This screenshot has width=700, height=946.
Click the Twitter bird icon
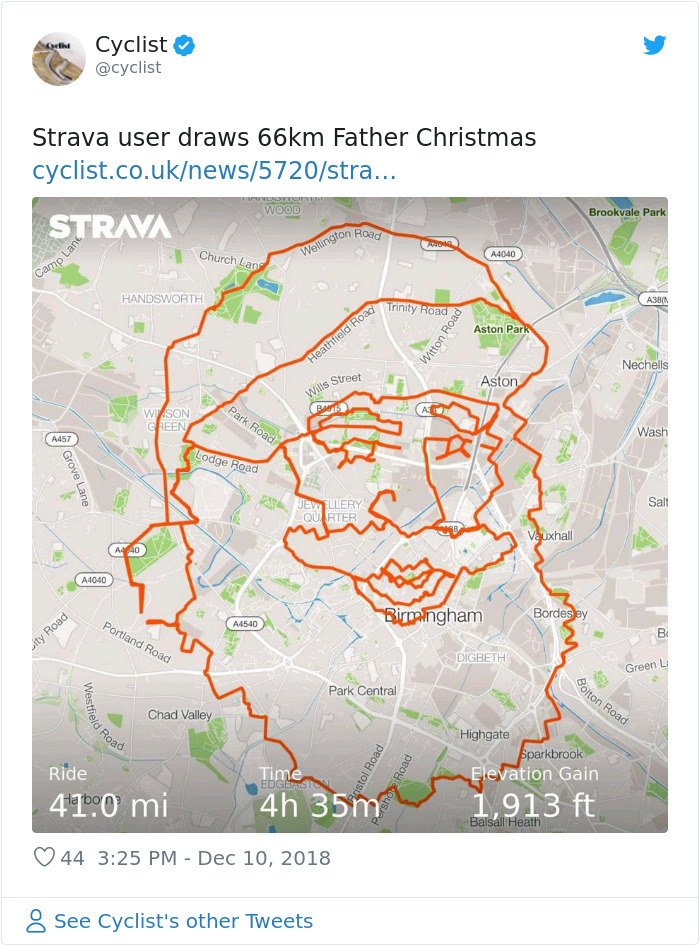tap(655, 45)
